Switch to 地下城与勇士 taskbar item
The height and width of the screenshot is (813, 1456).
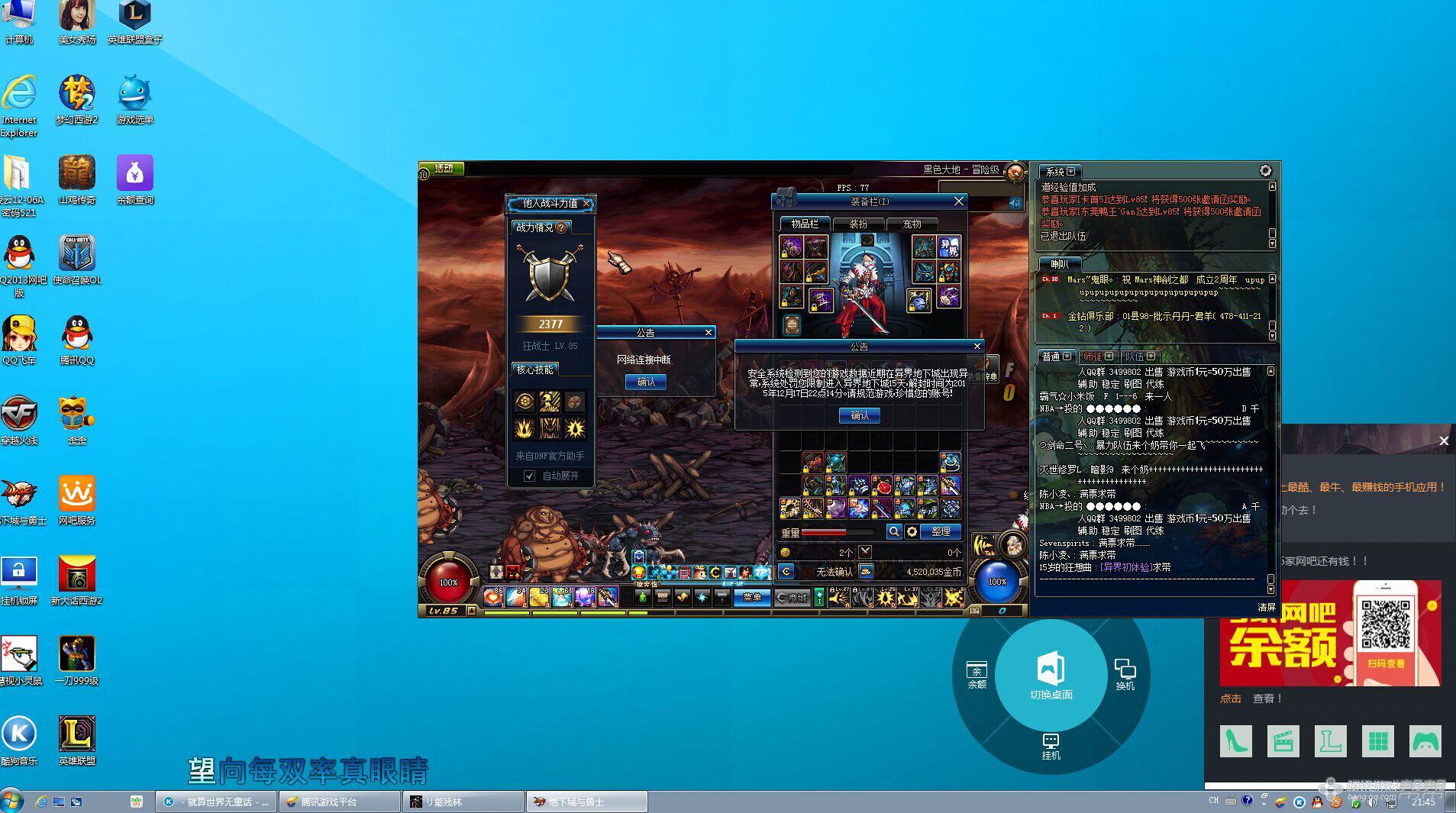(586, 802)
